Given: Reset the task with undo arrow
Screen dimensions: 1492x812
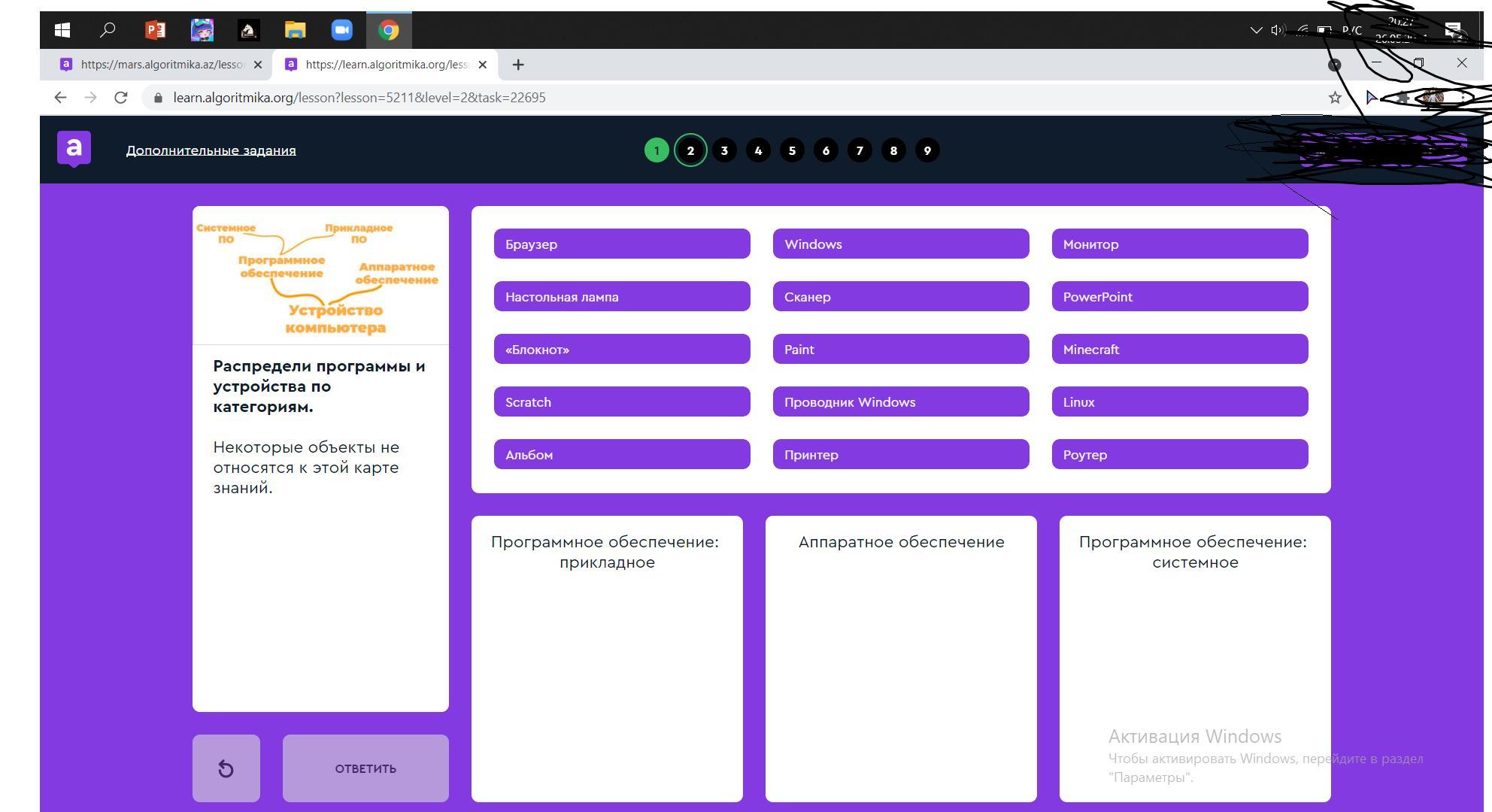Looking at the screenshot, I should pos(226,768).
